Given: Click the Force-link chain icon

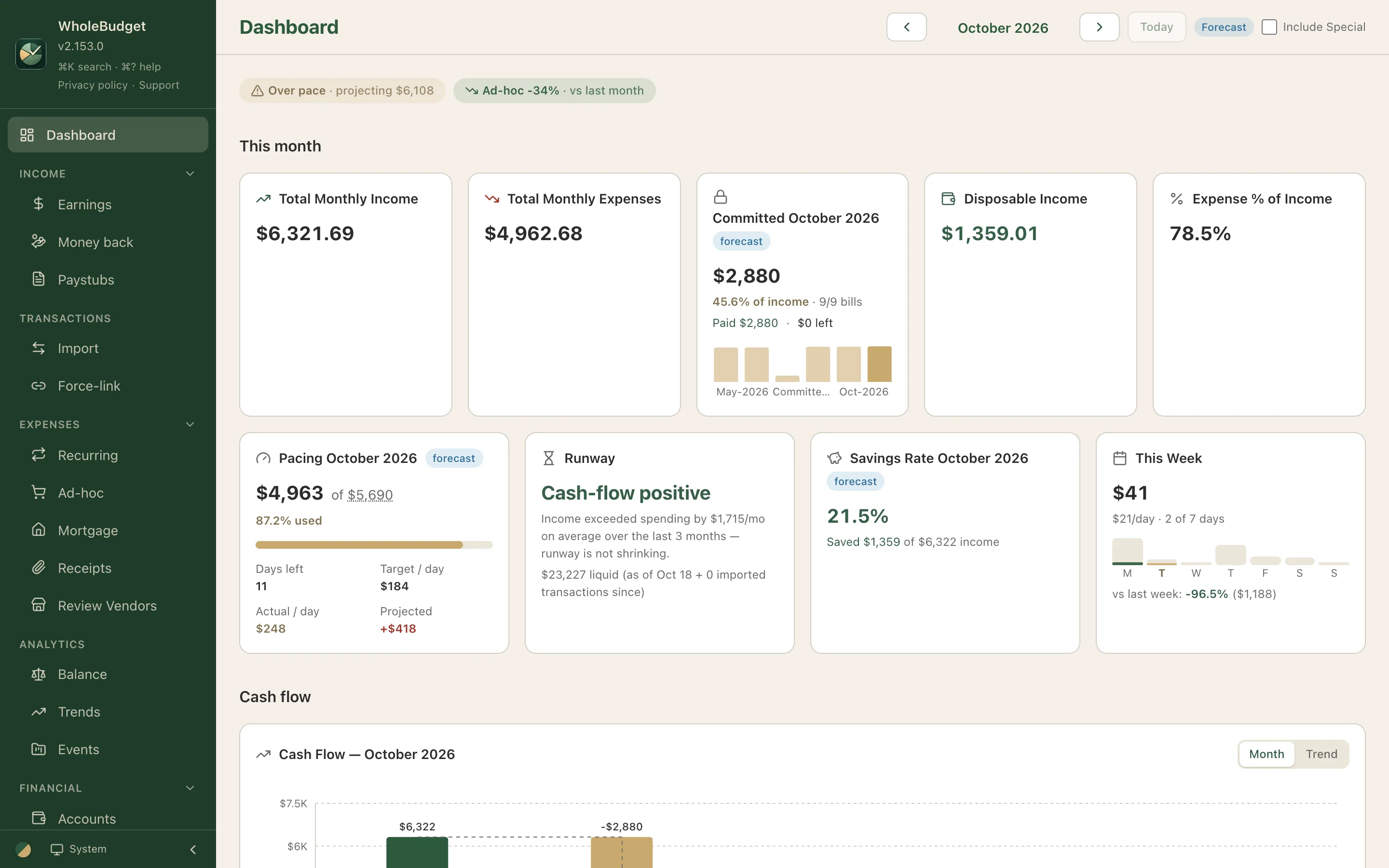Looking at the screenshot, I should (x=39, y=386).
